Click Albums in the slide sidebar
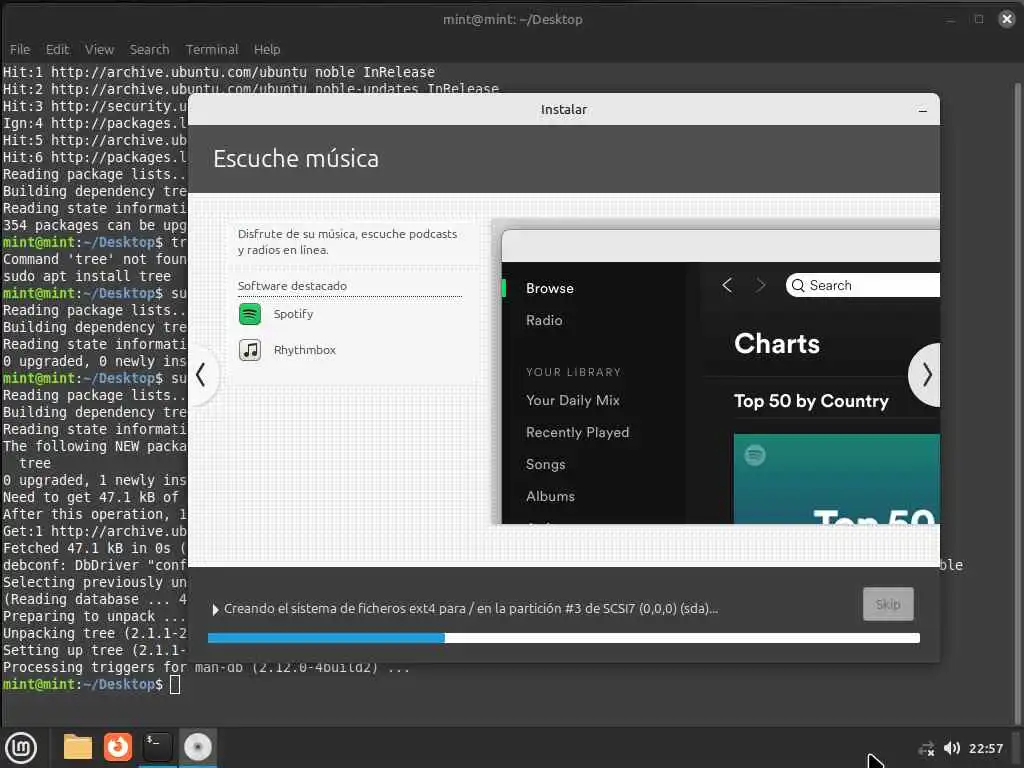Viewport: 1024px width, 768px height. (x=550, y=496)
